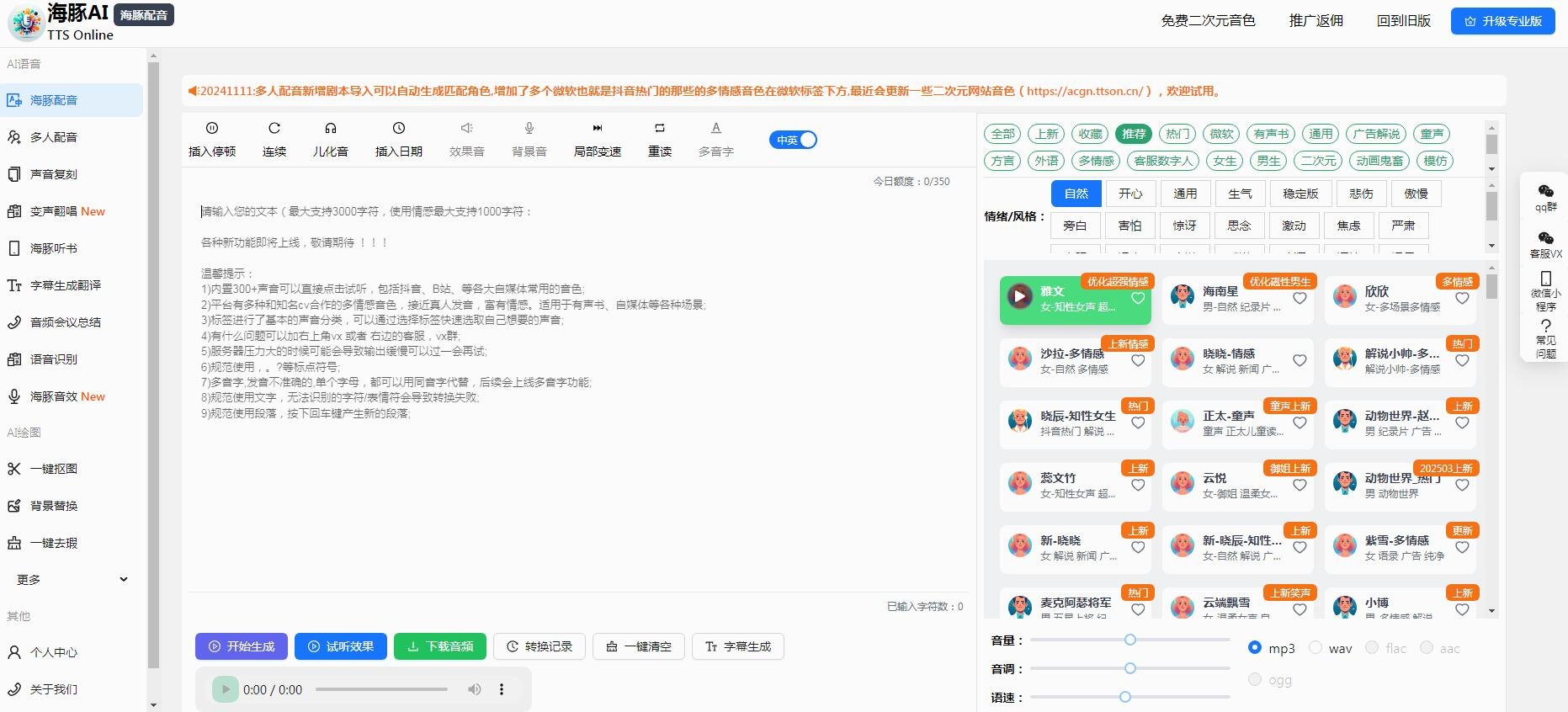Mute the audio player volume icon
The height and width of the screenshot is (712, 1568).
(x=475, y=689)
